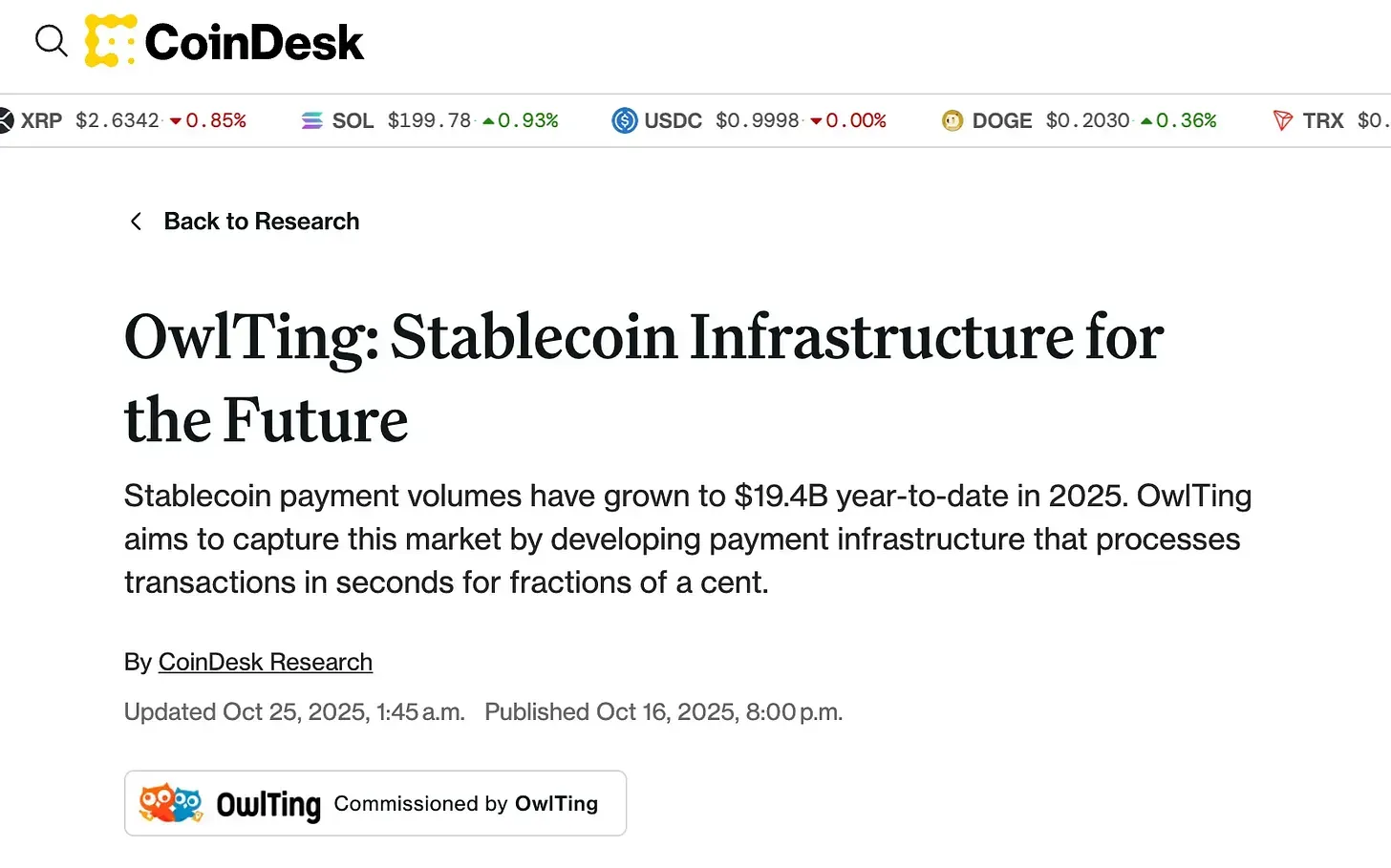Click the OwlTing article headline
This screenshot has width=1391, height=868.
(643, 378)
